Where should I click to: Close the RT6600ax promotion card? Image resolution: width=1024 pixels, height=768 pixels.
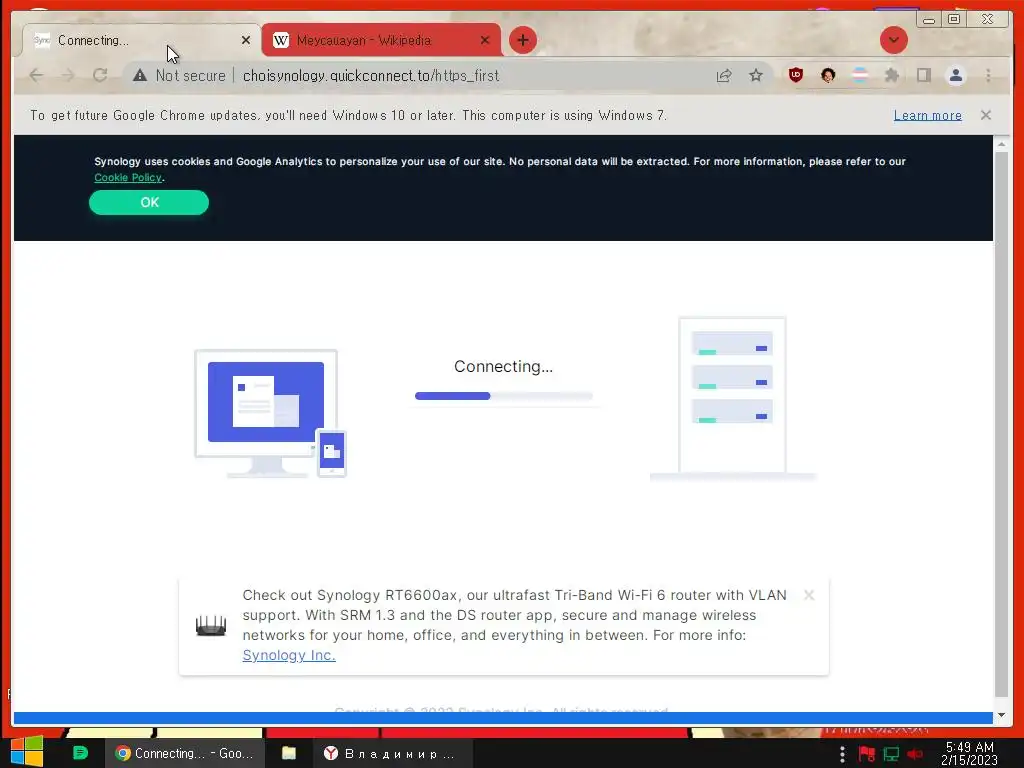point(808,595)
